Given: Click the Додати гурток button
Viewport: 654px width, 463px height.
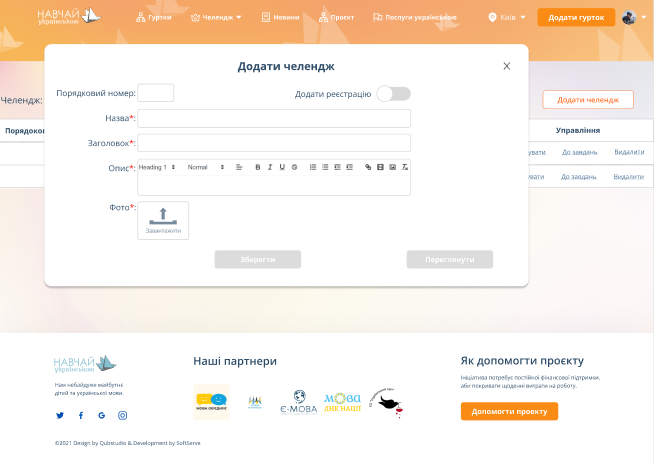Looking at the screenshot, I should pos(576,18).
